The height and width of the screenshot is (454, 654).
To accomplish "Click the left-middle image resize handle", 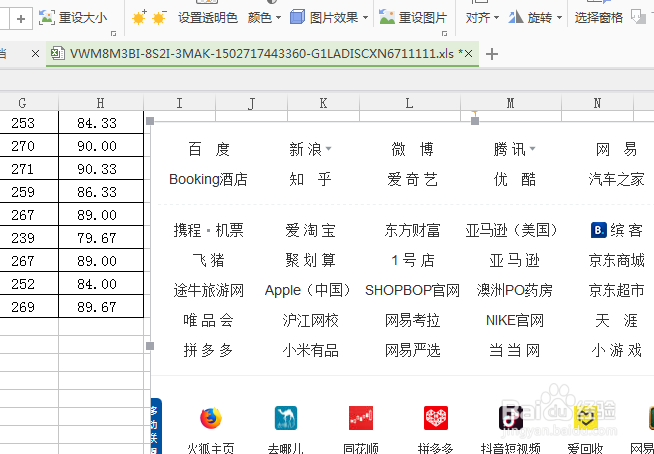I will [150, 346].
